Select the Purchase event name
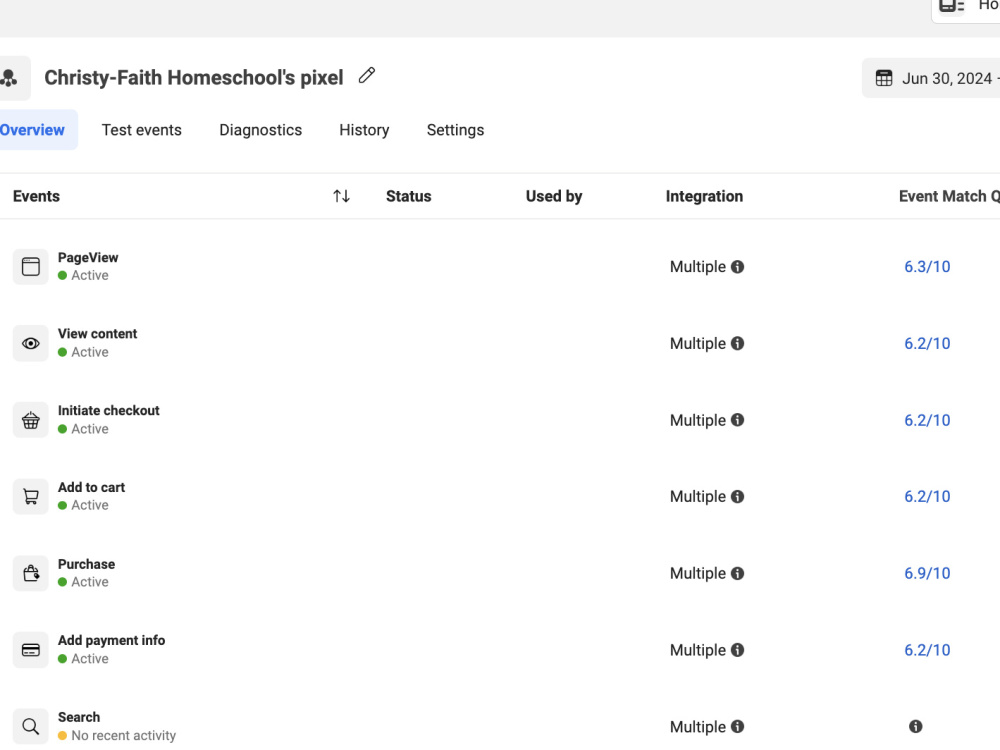Image resolution: width=1000 pixels, height=750 pixels. click(x=86, y=564)
